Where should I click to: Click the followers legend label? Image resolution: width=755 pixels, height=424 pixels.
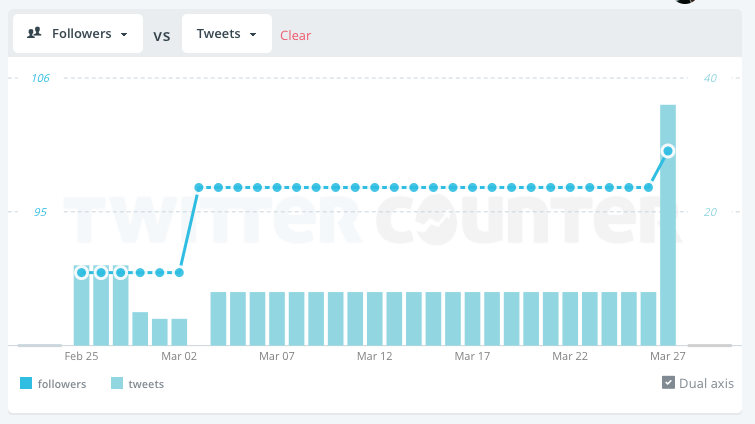tap(62, 383)
